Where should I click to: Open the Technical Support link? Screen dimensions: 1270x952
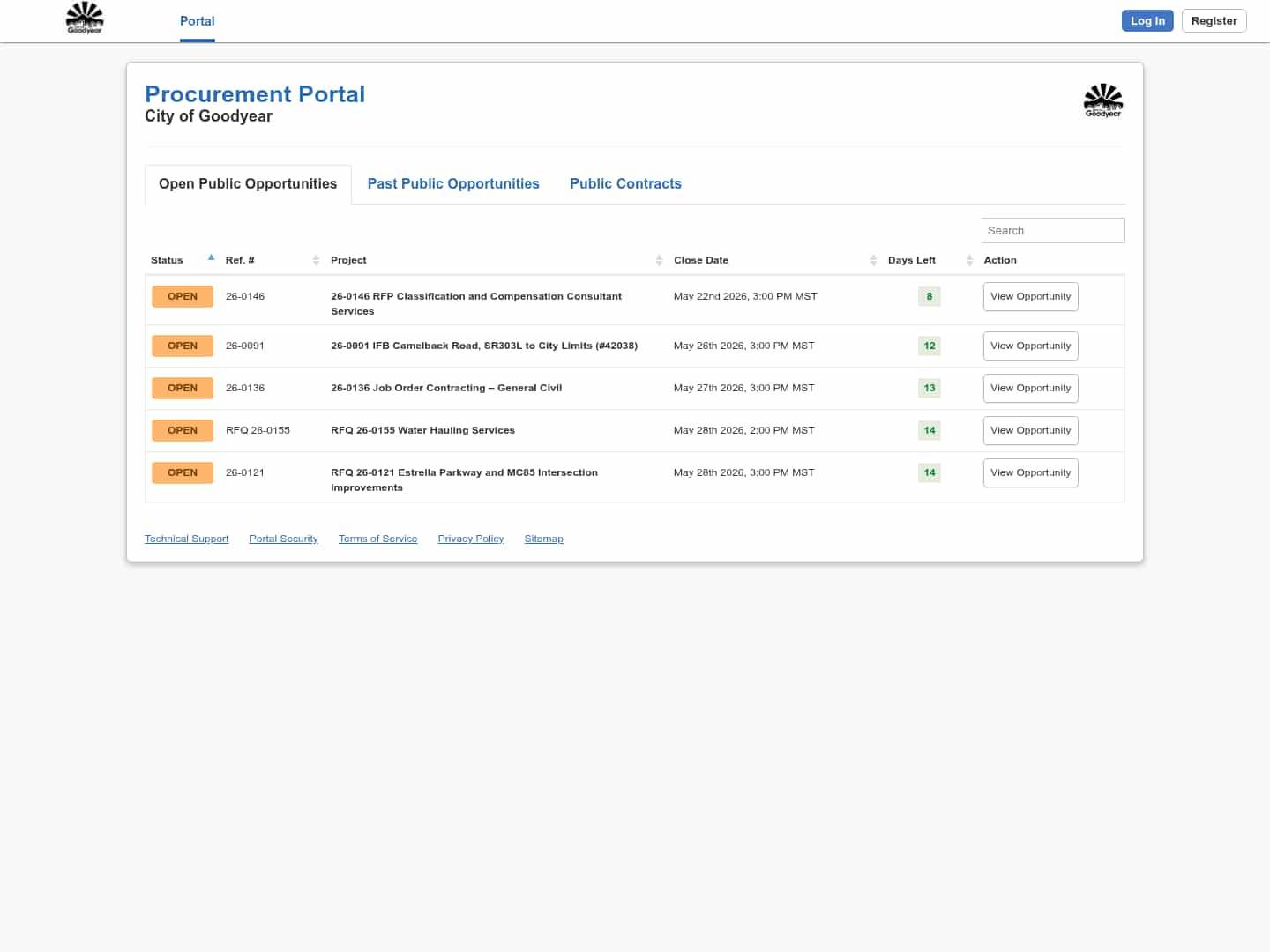tap(186, 539)
